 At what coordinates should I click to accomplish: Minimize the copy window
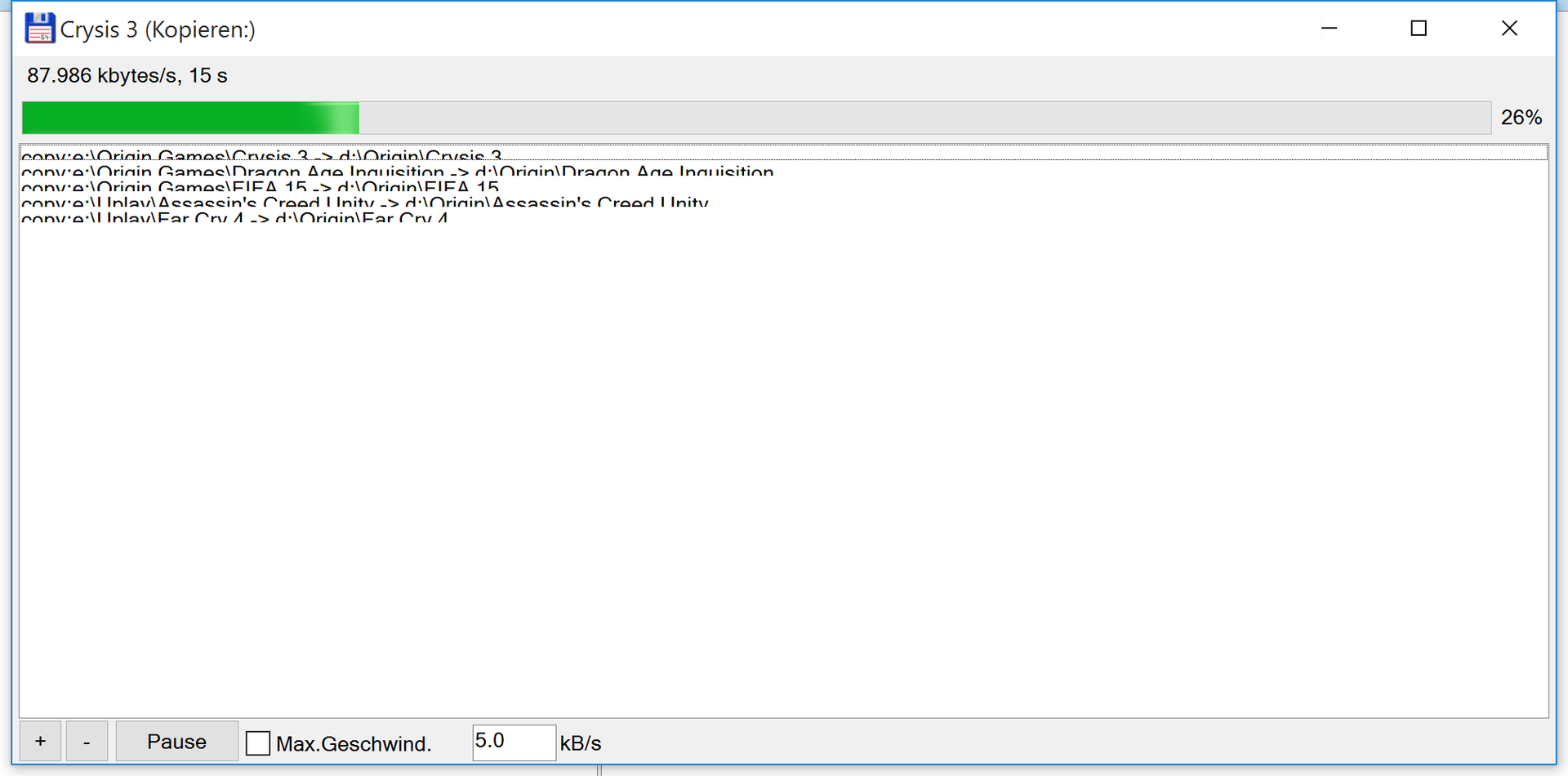(x=1330, y=29)
